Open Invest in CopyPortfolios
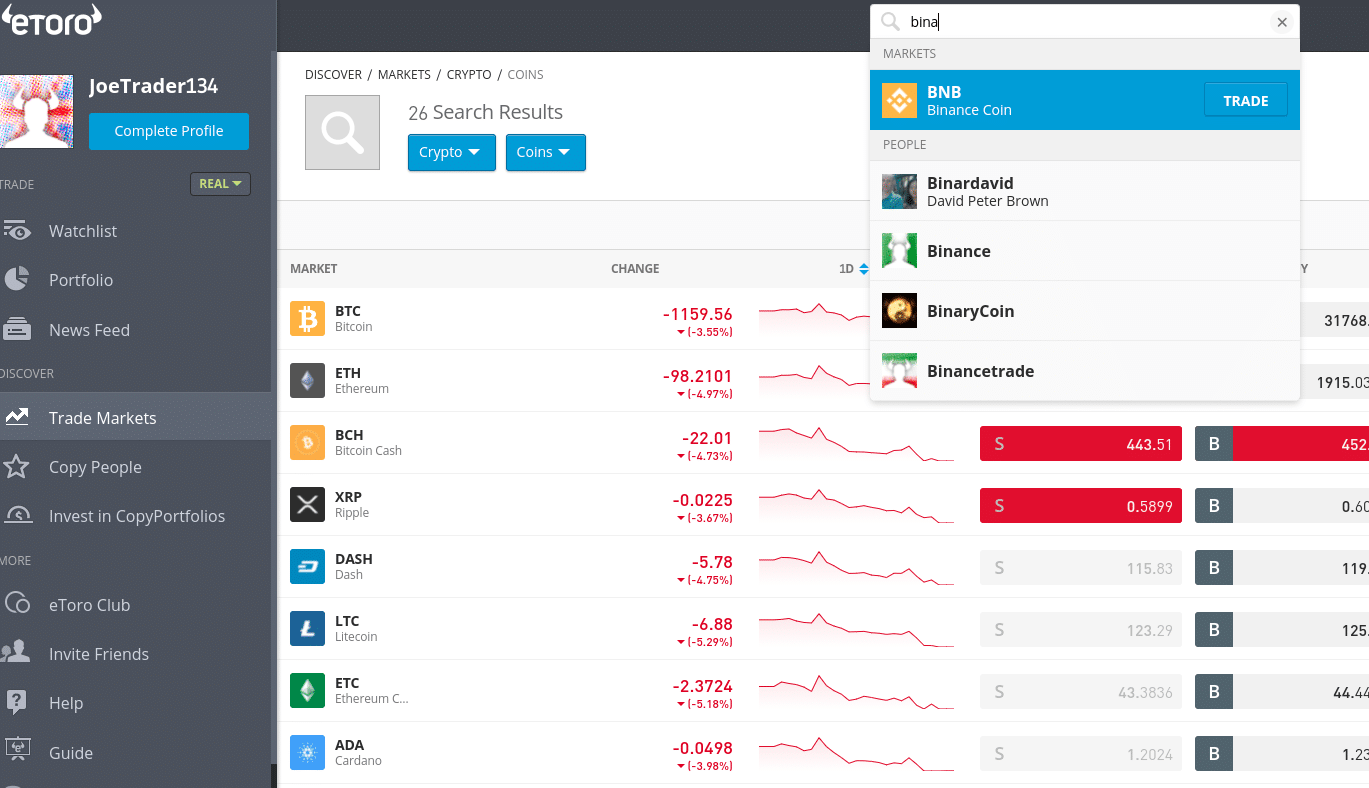The height and width of the screenshot is (788, 1369). 137,516
